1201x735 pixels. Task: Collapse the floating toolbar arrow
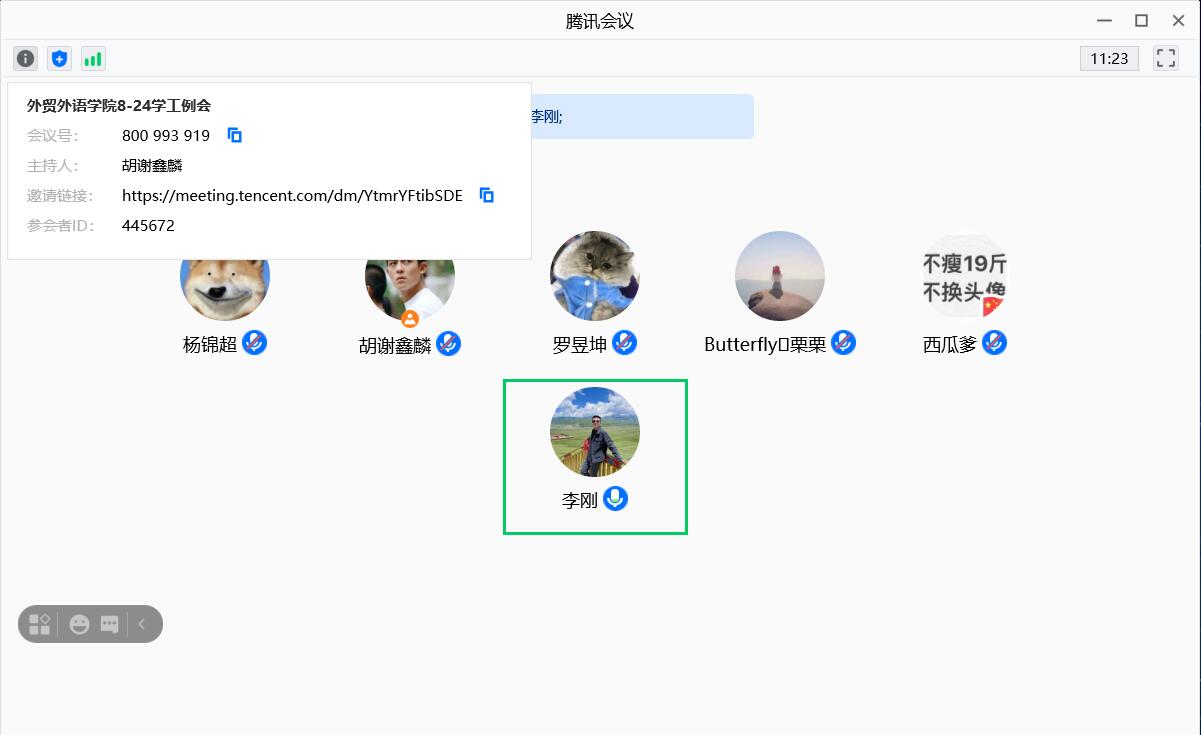pos(142,624)
